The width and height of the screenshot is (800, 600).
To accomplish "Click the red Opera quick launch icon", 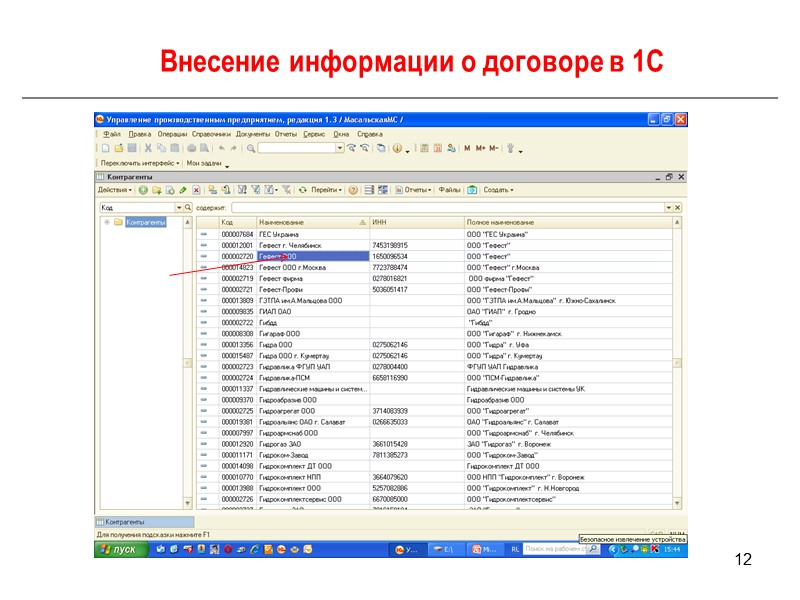I will [x=228, y=549].
